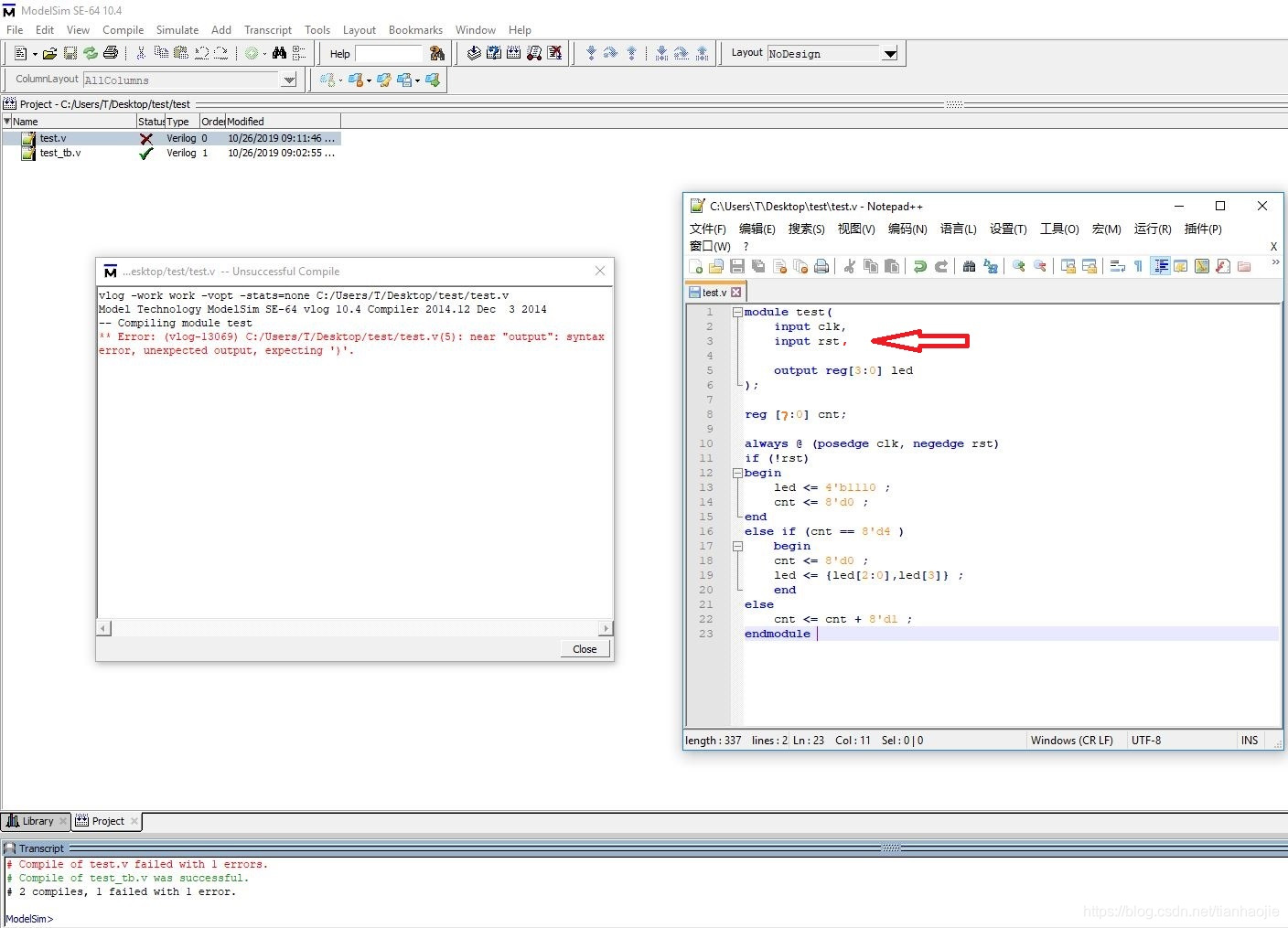Click Notepad++ Cut scissors icon

[x=850, y=266]
